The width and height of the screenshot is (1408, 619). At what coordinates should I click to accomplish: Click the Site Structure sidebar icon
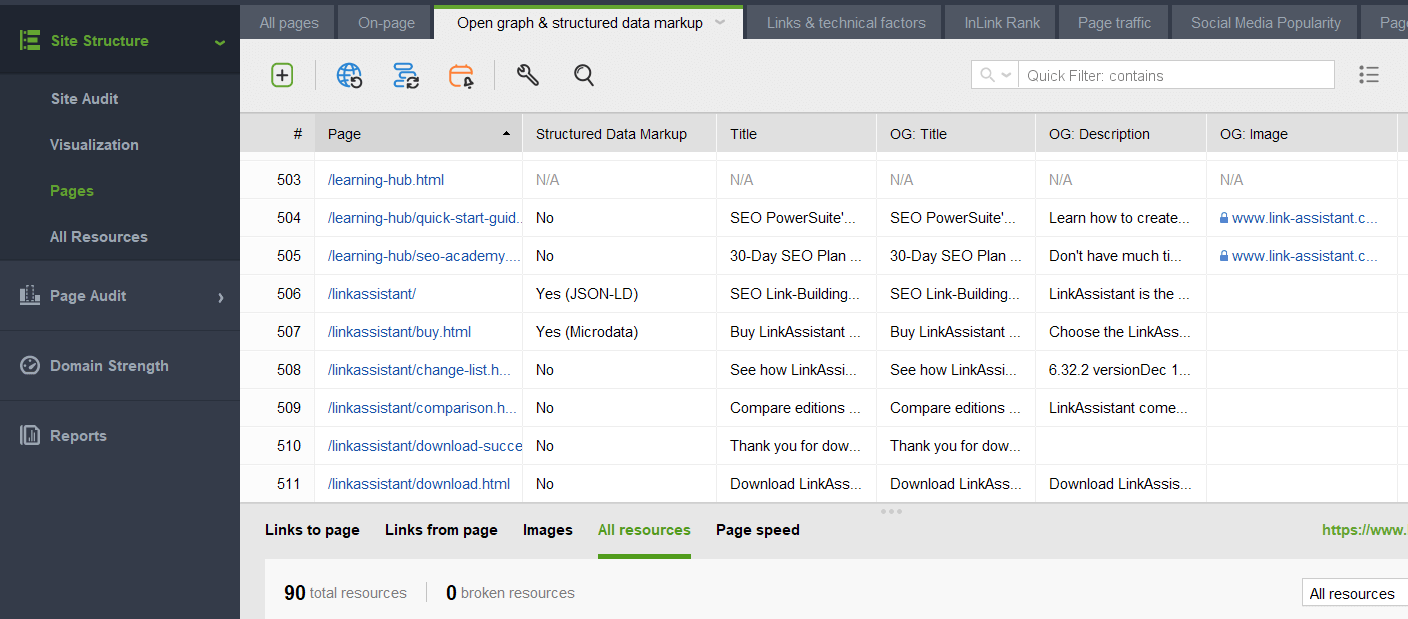tap(30, 41)
